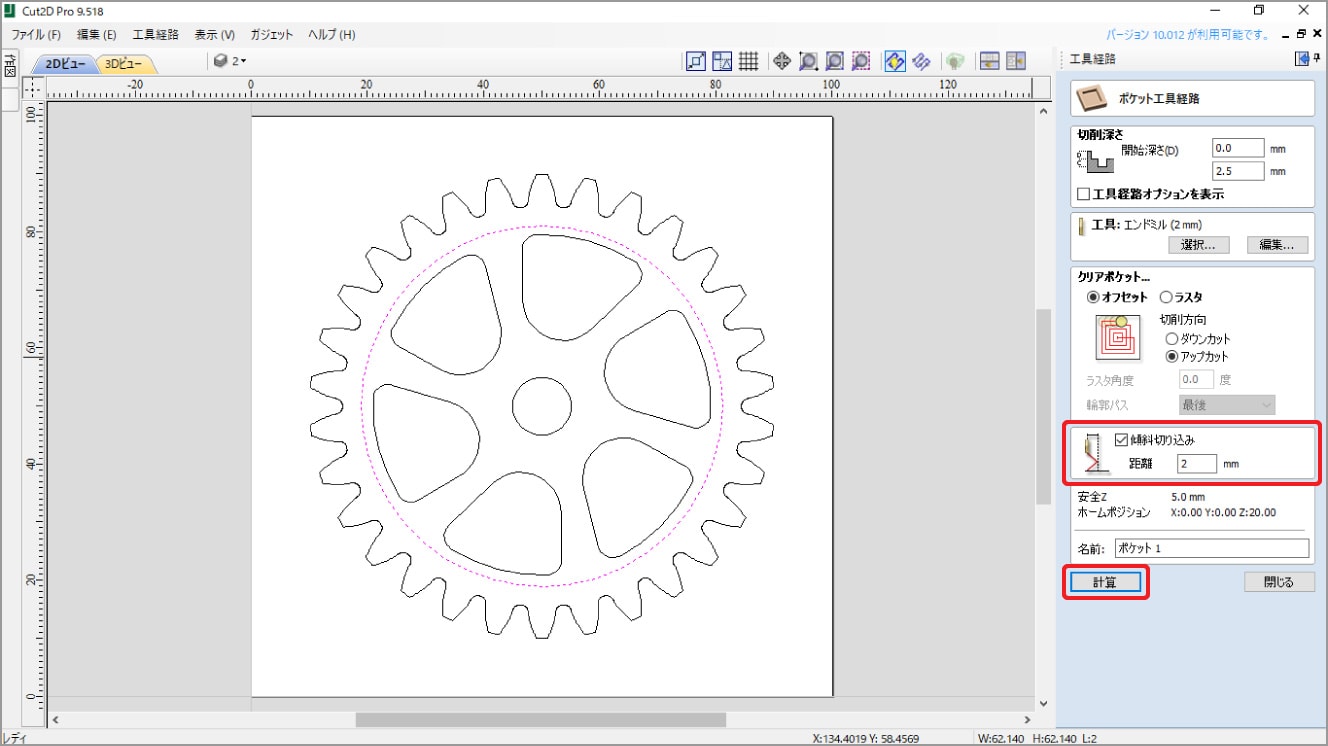Click the horizontal scrollbar thumb under the canvas
This screenshot has height=746, width=1328.
coord(540,719)
